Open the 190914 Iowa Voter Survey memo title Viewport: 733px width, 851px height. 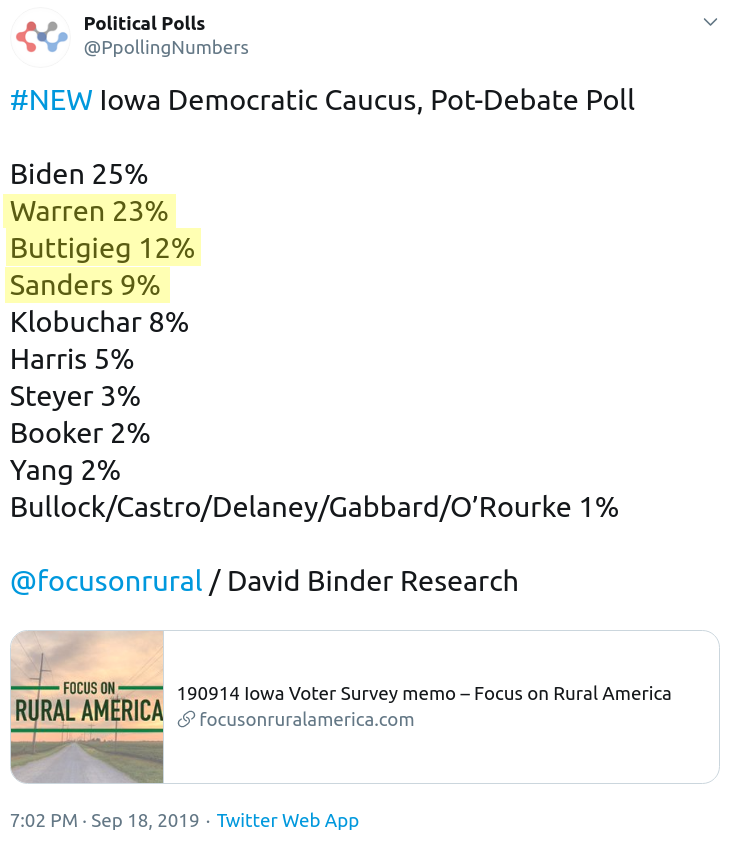click(x=424, y=694)
